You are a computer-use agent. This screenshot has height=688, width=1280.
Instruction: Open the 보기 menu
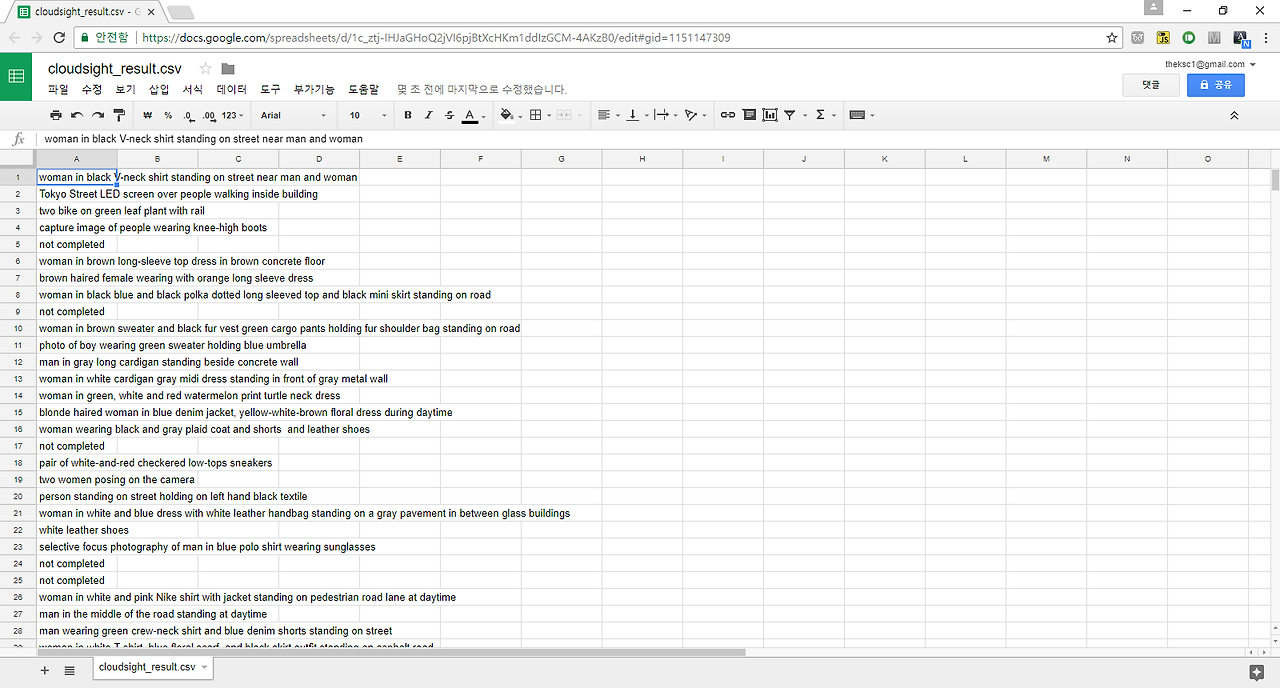pos(125,89)
